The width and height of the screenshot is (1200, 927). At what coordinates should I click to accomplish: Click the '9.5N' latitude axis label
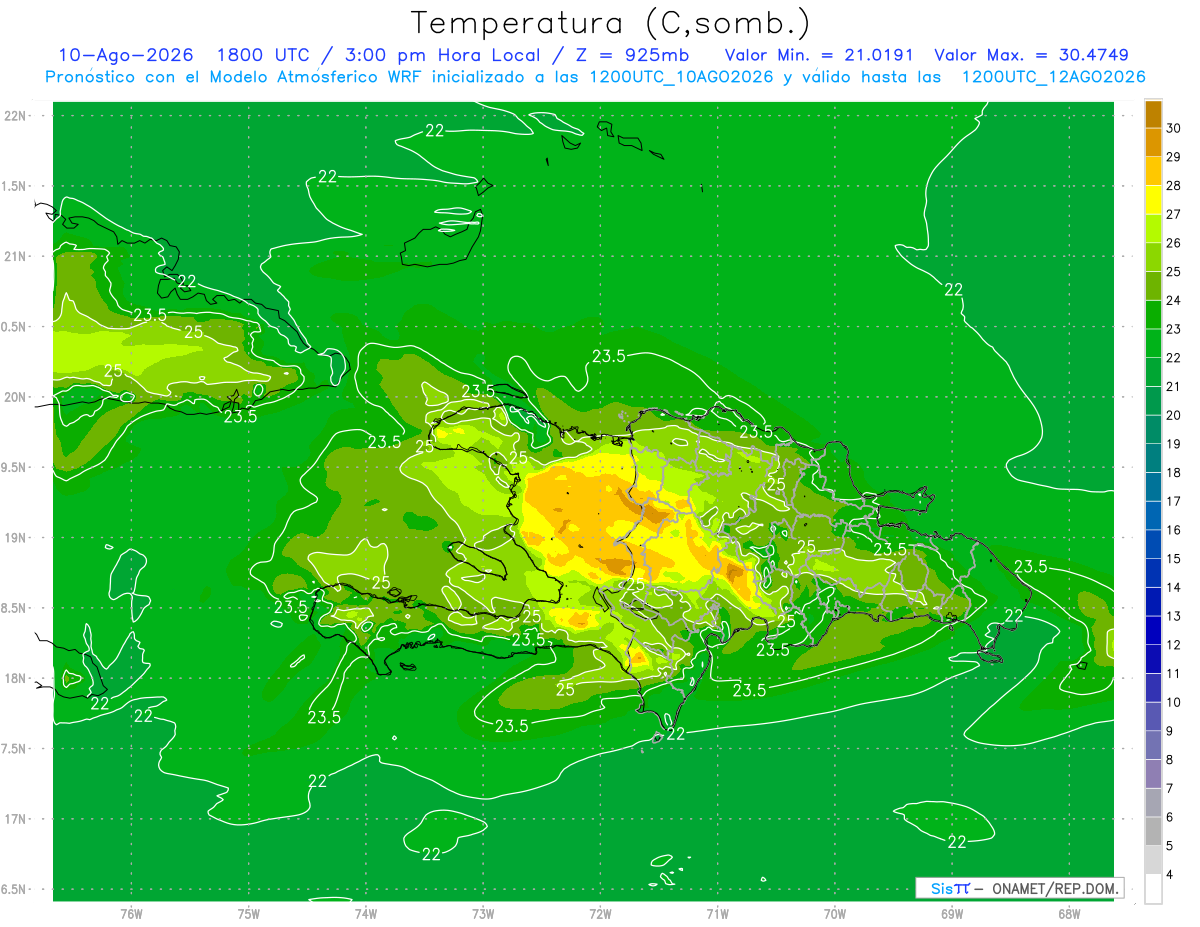pos(15,467)
